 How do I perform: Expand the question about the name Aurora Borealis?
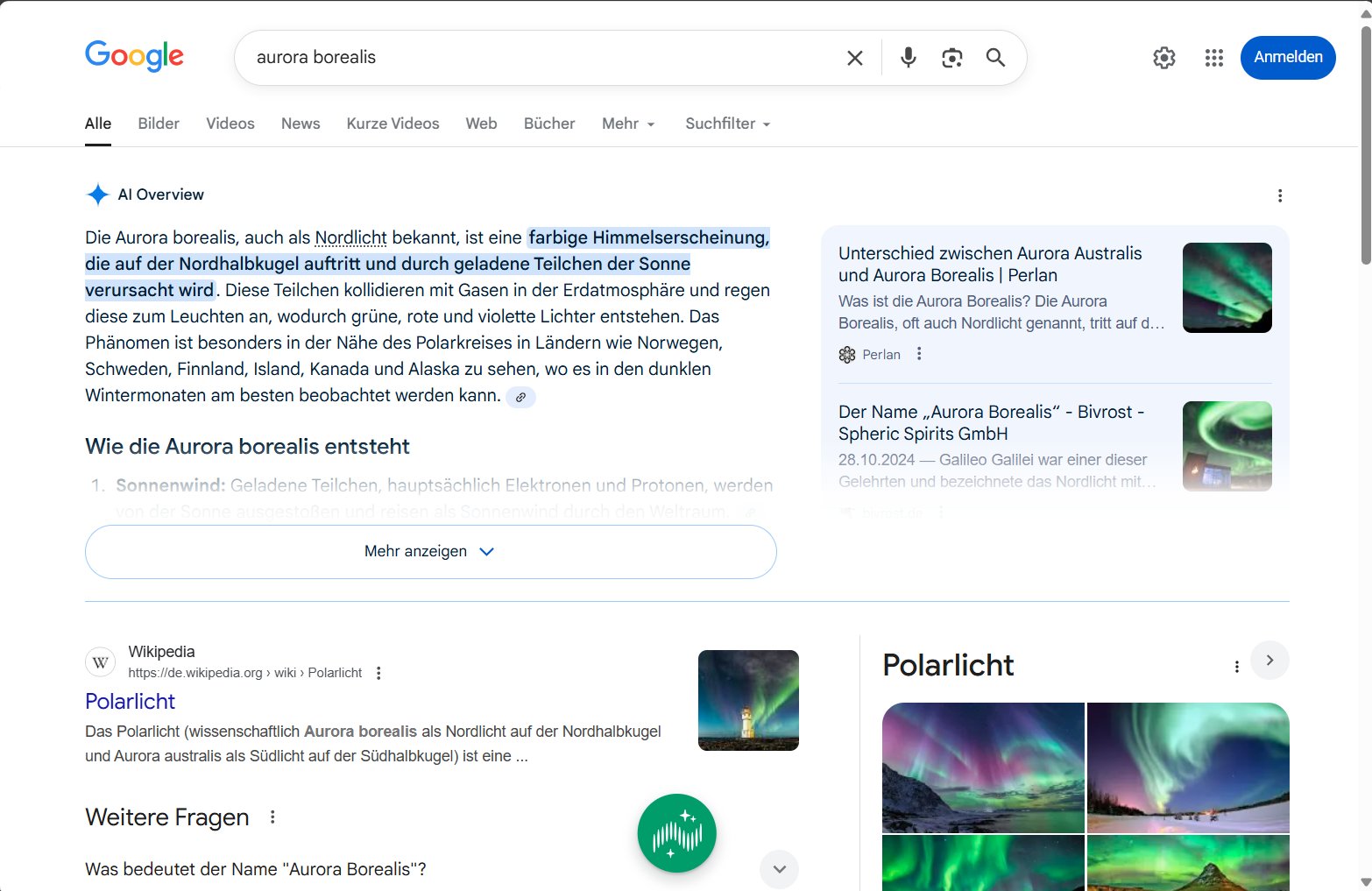click(x=779, y=869)
